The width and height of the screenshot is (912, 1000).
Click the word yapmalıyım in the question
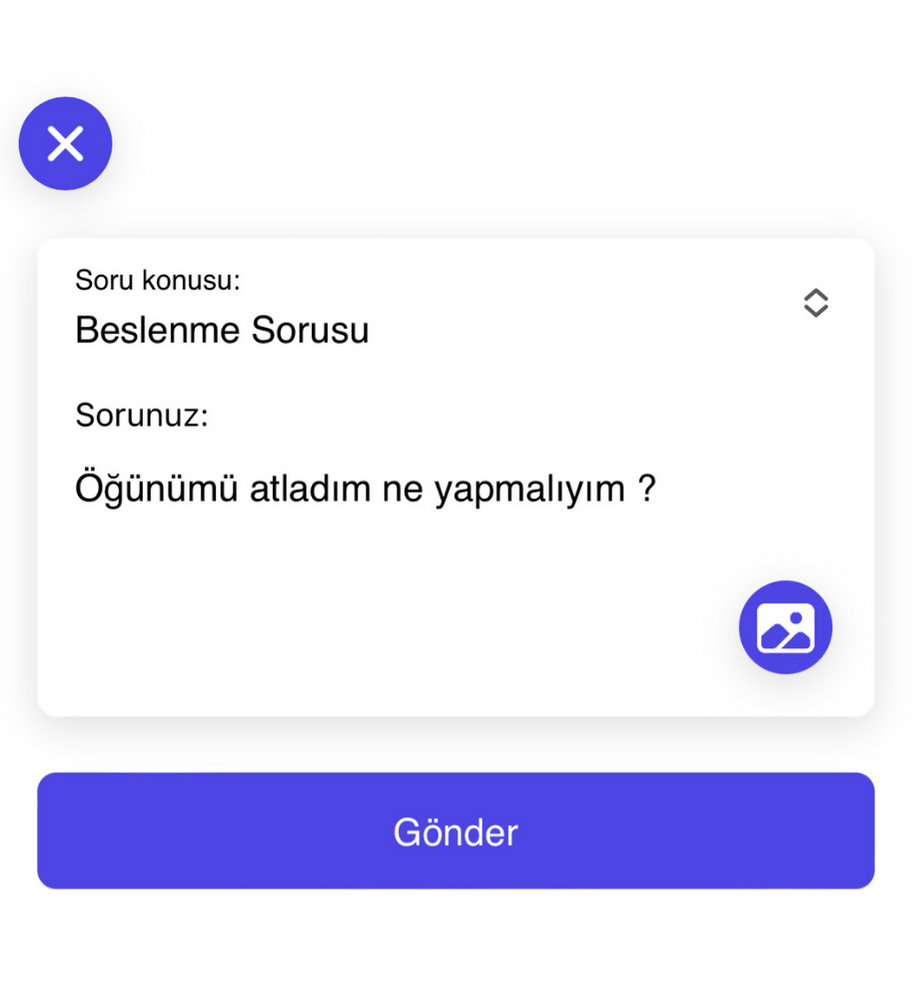click(530, 490)
